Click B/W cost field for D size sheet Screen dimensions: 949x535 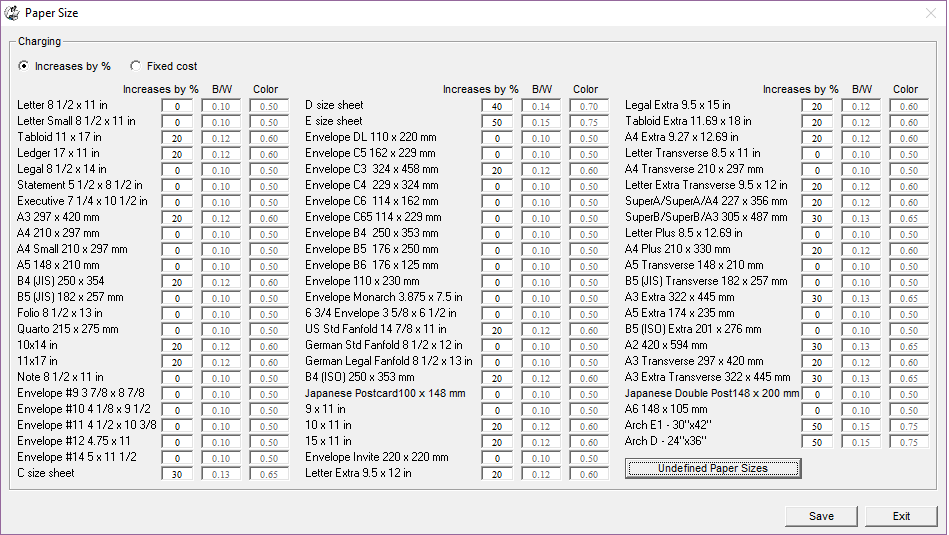click(541, 106)
